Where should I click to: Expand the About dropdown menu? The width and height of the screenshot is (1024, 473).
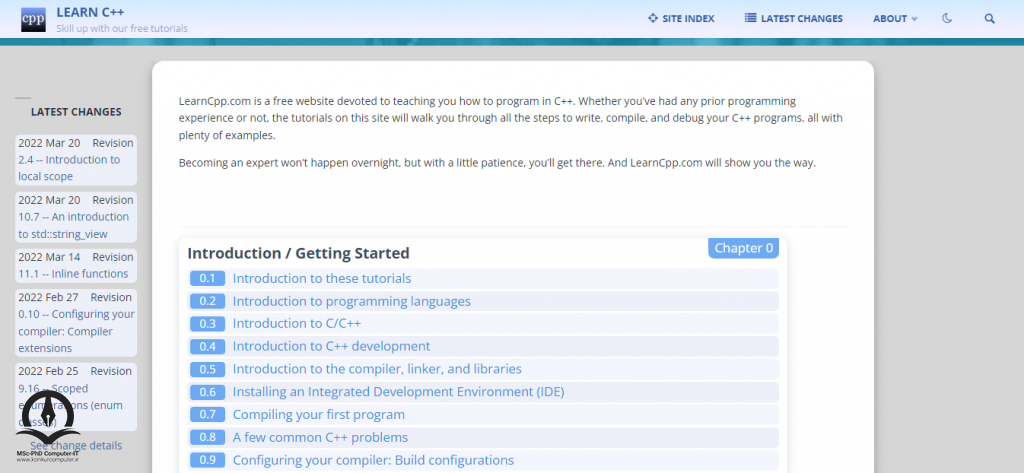[895, 18]
